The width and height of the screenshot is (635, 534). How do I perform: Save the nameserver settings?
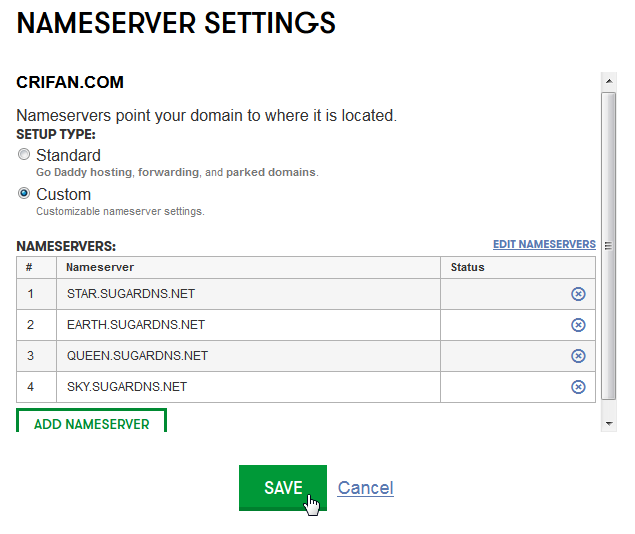(x=283, y=488)
